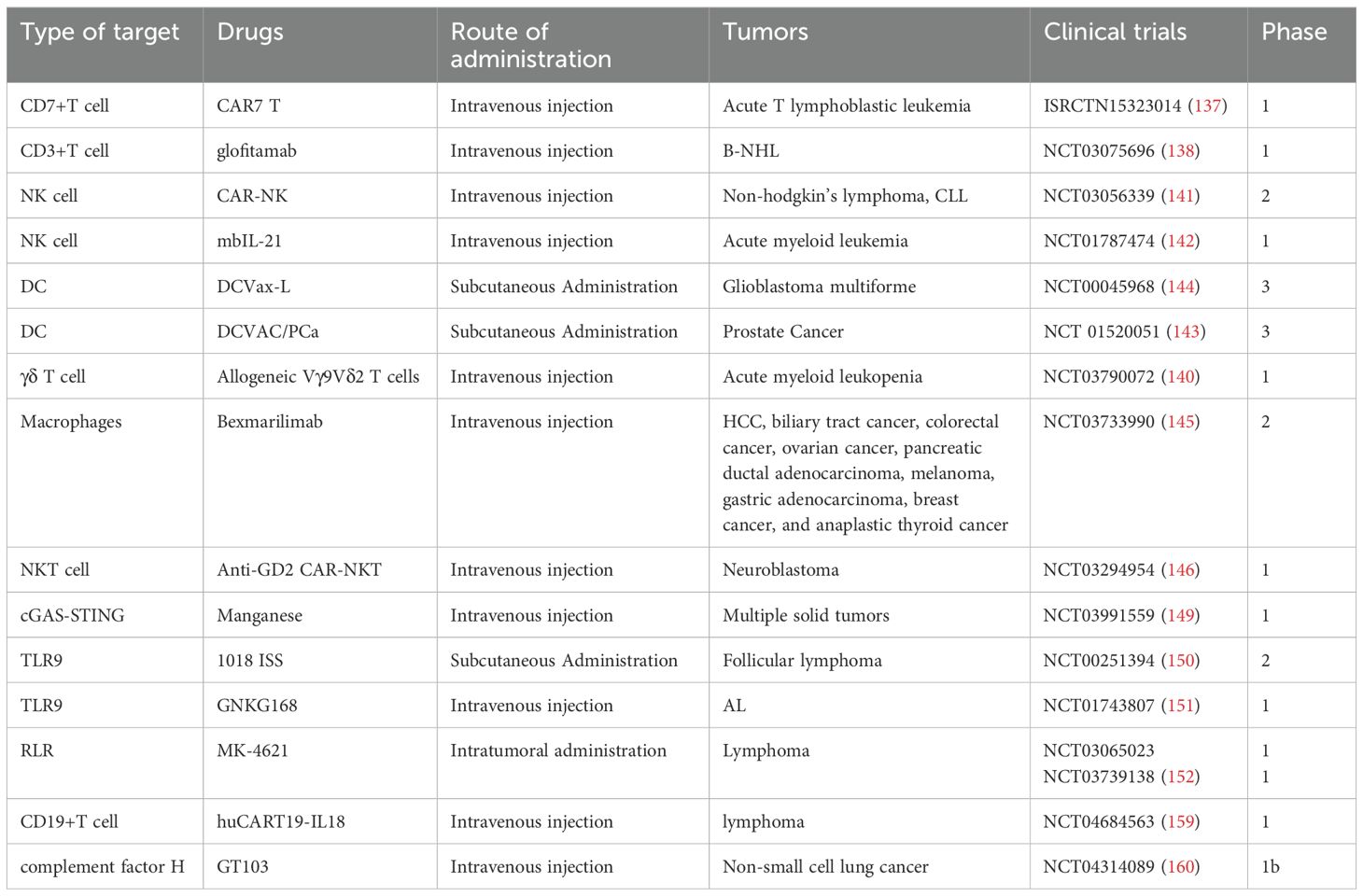The image size is (1363, 896).
Task: Follow reference 152 next to NCT03739138
Action: 1180,777
